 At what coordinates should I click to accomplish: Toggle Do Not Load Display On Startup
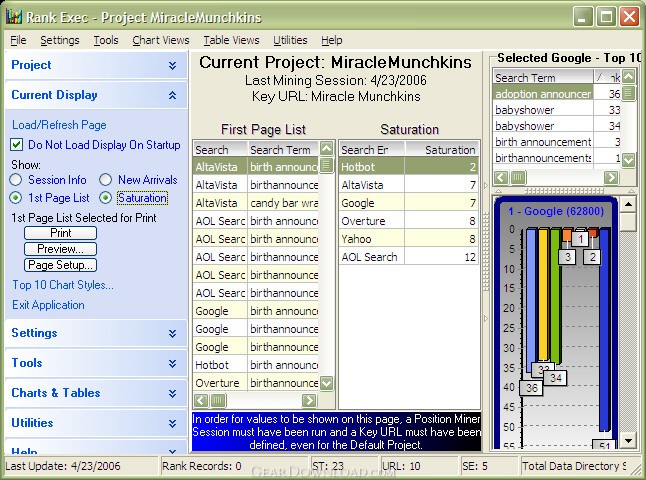point(16,145)
